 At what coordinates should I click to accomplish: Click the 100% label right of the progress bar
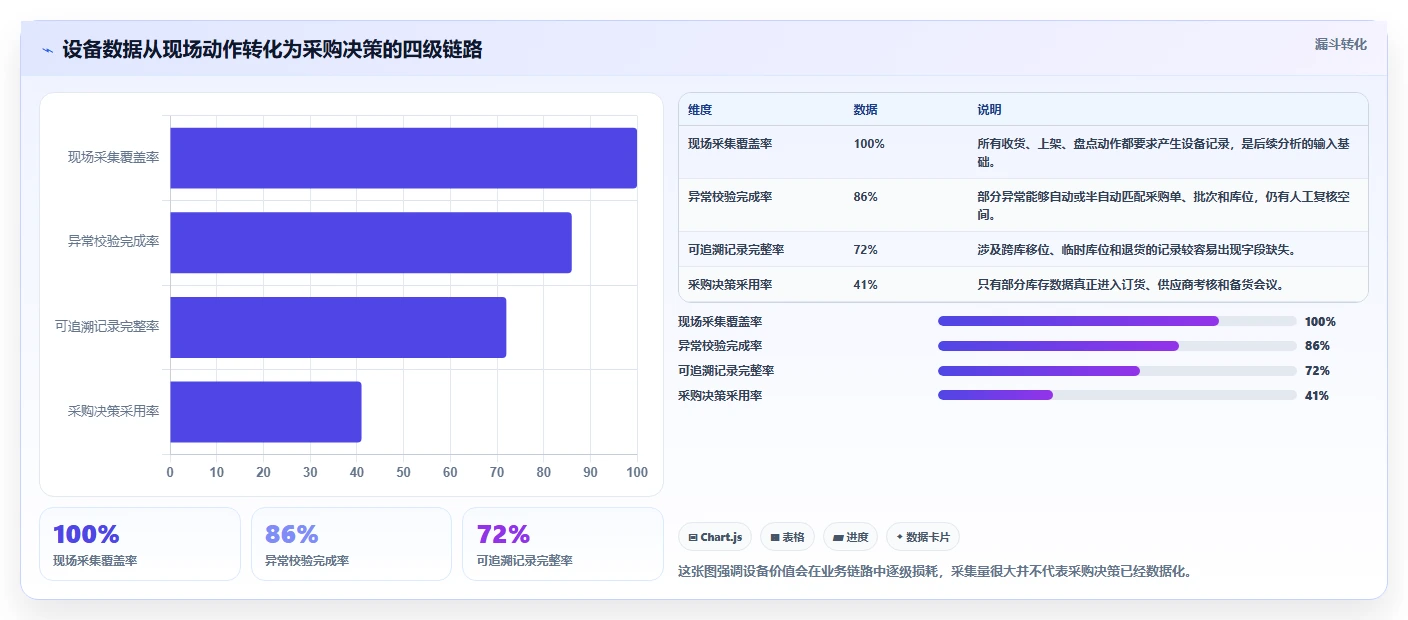(x=1320, y=322)
